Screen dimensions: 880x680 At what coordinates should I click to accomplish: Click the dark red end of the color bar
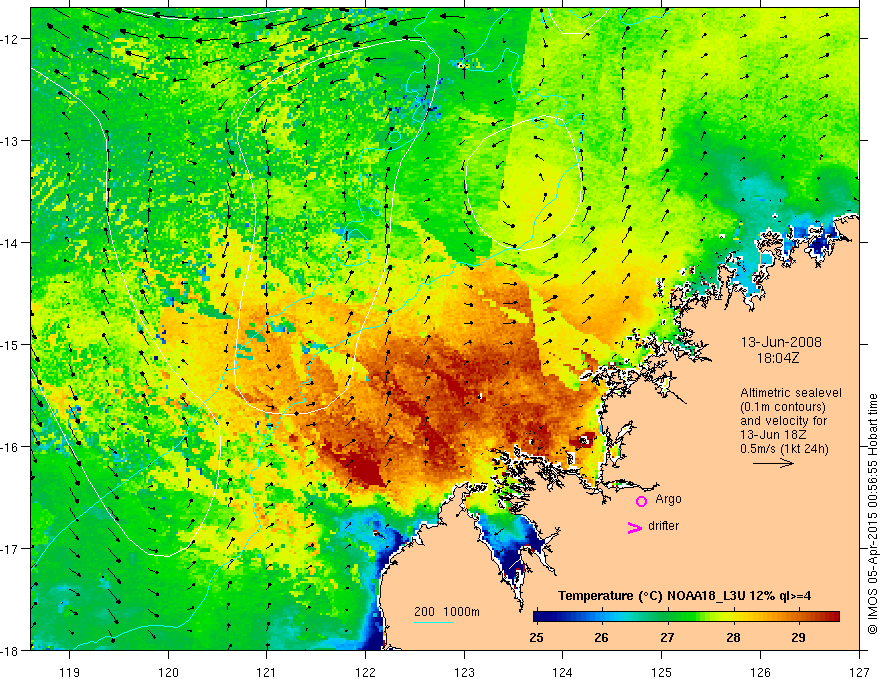click(x=833, y=616)
